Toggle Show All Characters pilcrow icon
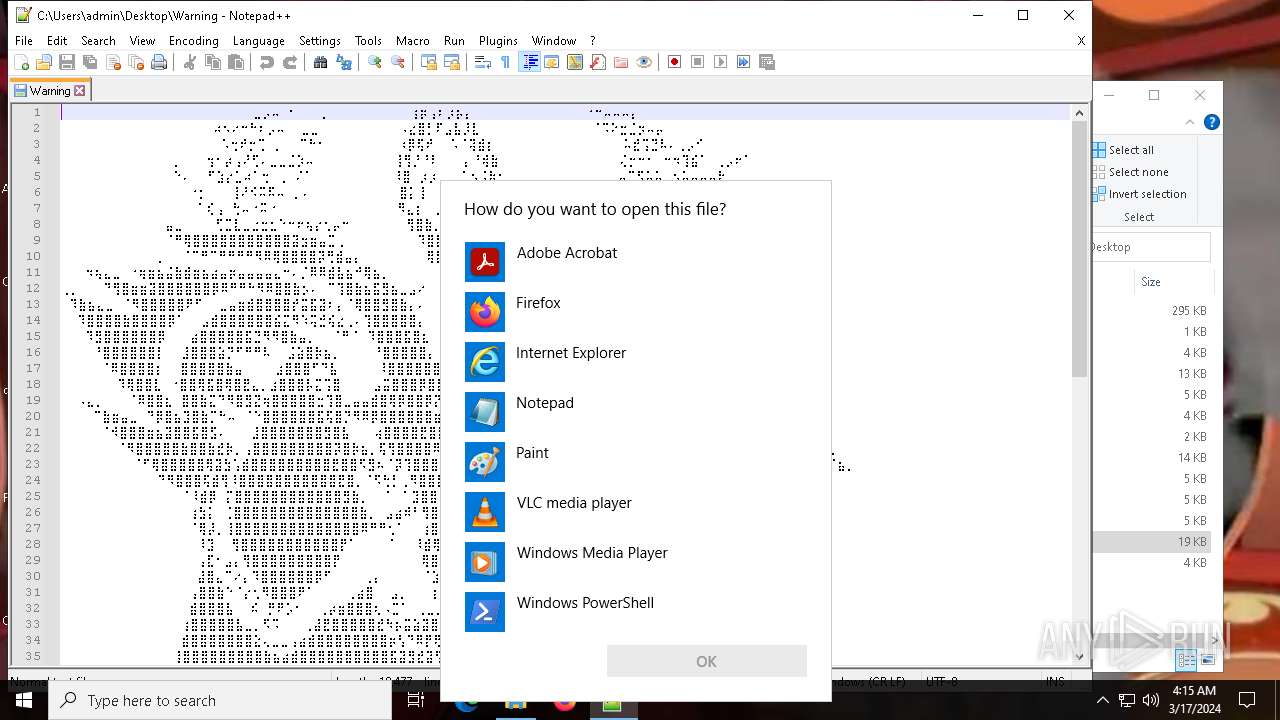 coord(506,62)
